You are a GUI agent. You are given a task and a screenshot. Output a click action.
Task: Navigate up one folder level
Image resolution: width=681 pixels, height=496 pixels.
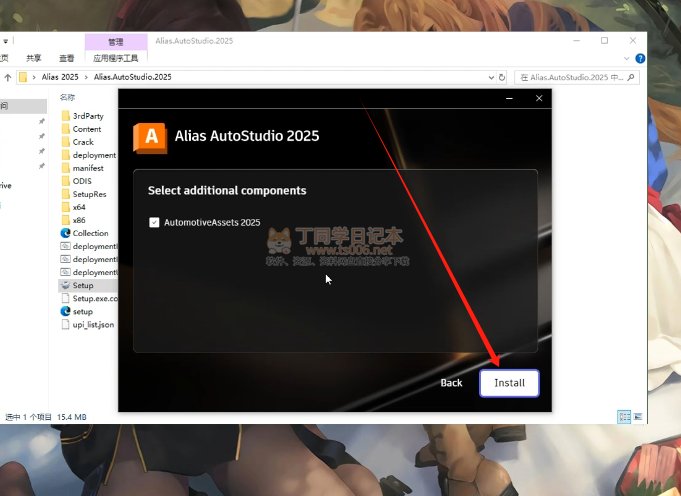8,78
